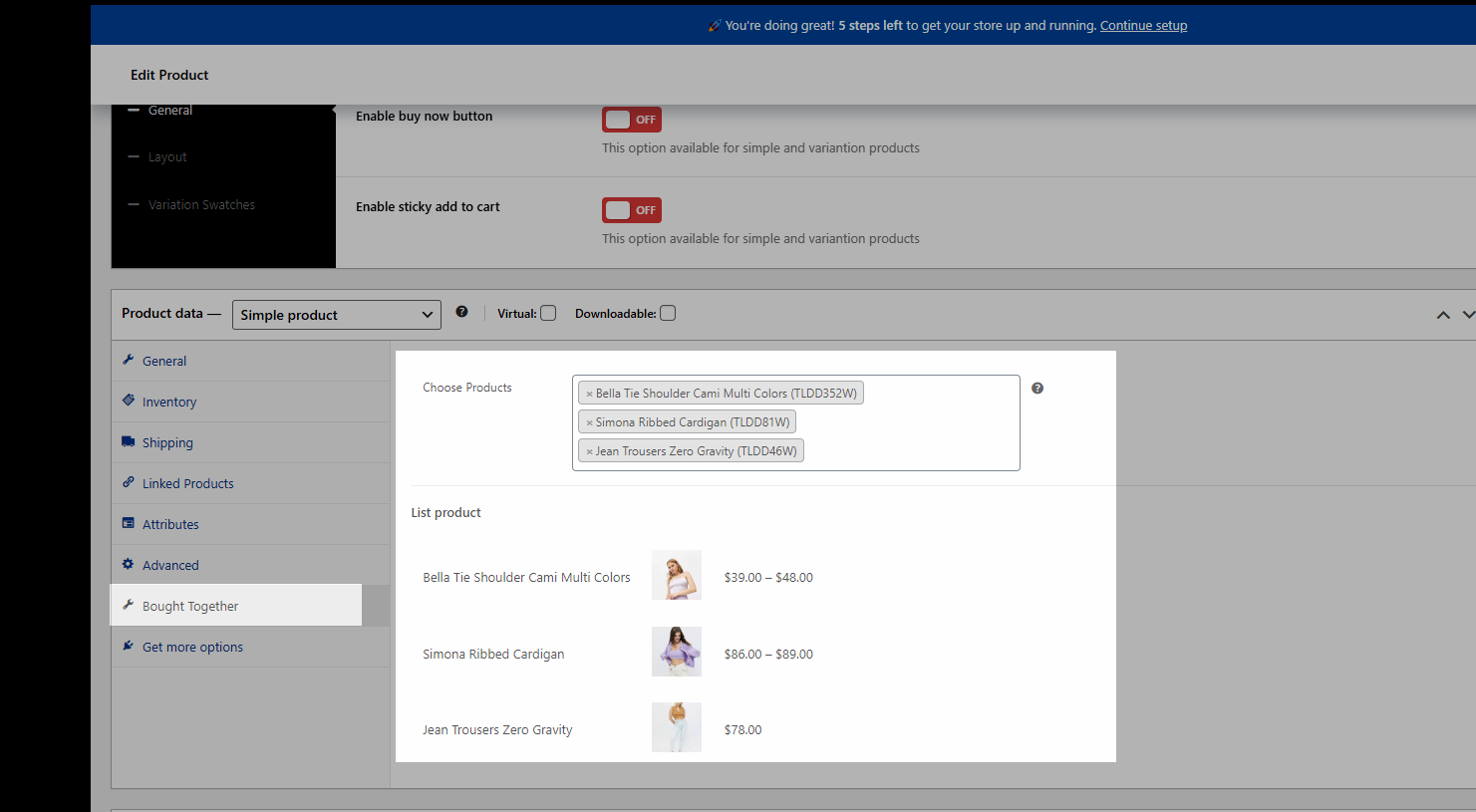Remove Bella Tie Shoulder Cami from selection
Screen dimensions: 1476x812
[x=589, y=394]
